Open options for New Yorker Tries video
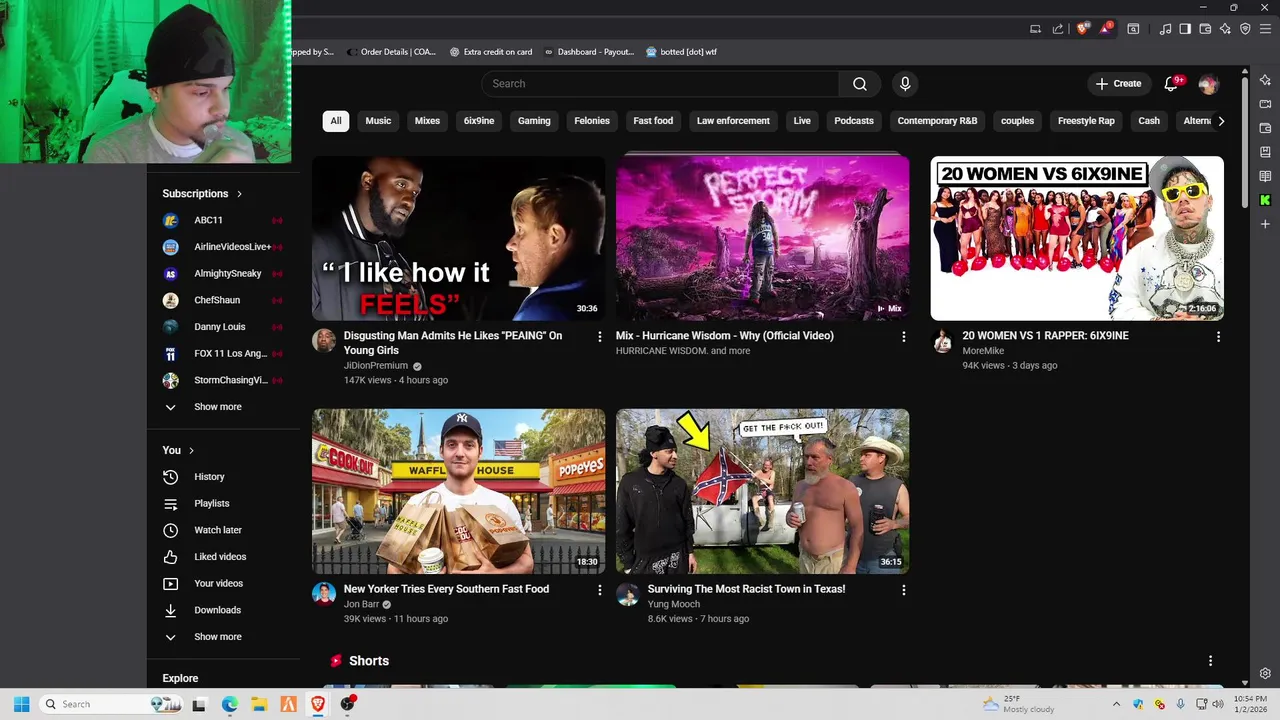The width and height of the screenshot is (1280, 720). click(x=600, y=590)
